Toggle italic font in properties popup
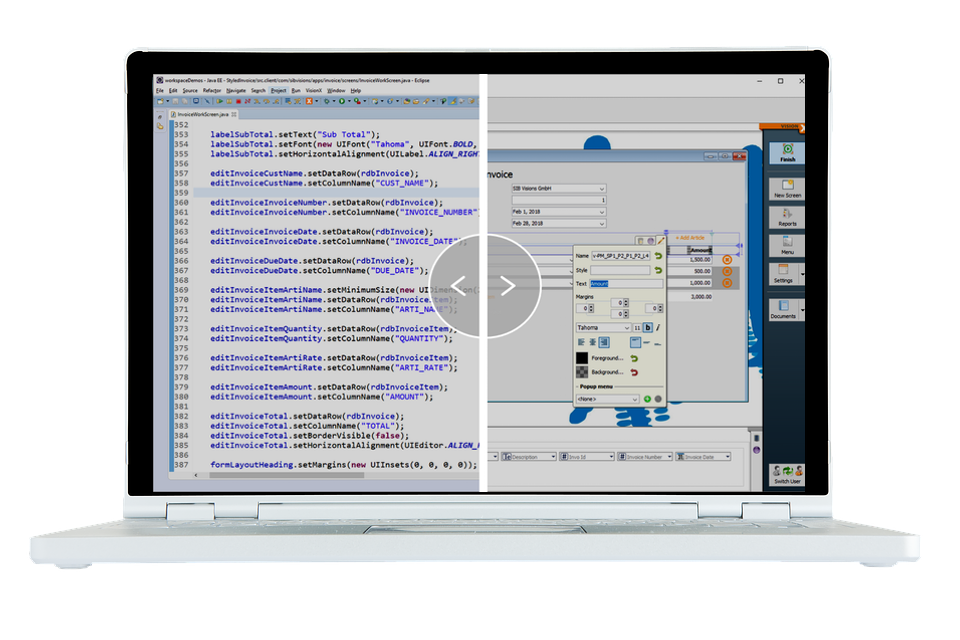The width and height of the screenshot is (960, 640). (x=658, y=328)
